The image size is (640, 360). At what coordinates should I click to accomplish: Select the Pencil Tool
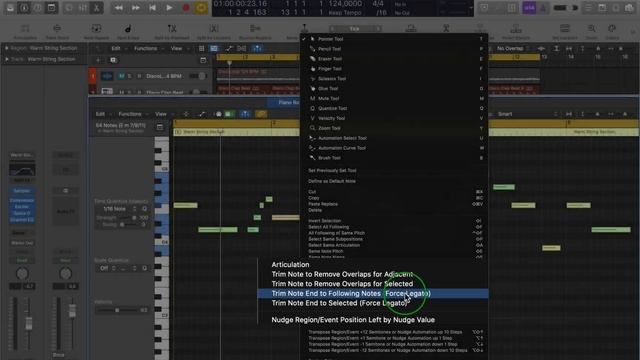(x=394, y=49)
